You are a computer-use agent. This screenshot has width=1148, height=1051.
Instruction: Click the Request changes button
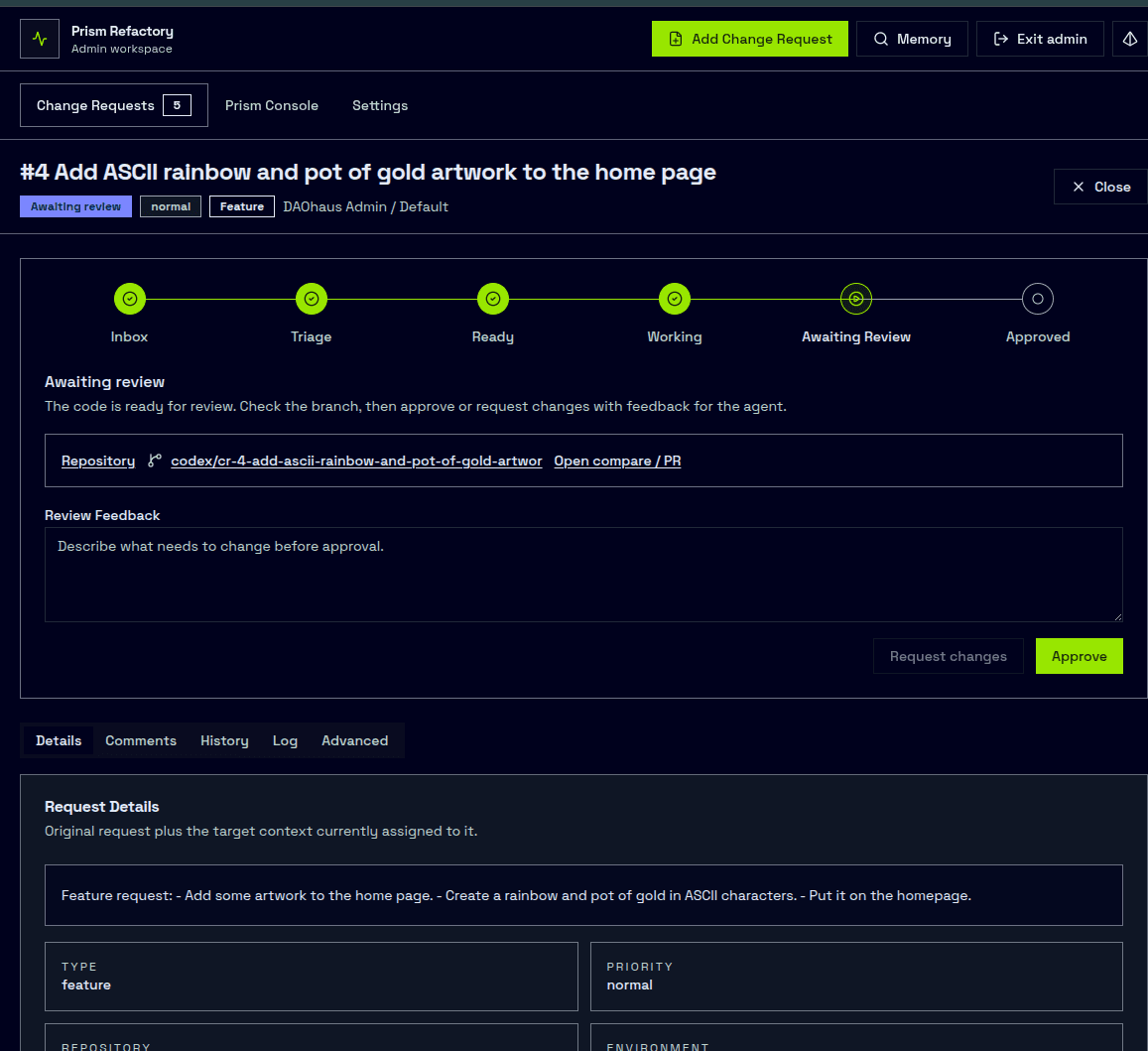pos(948,656)
